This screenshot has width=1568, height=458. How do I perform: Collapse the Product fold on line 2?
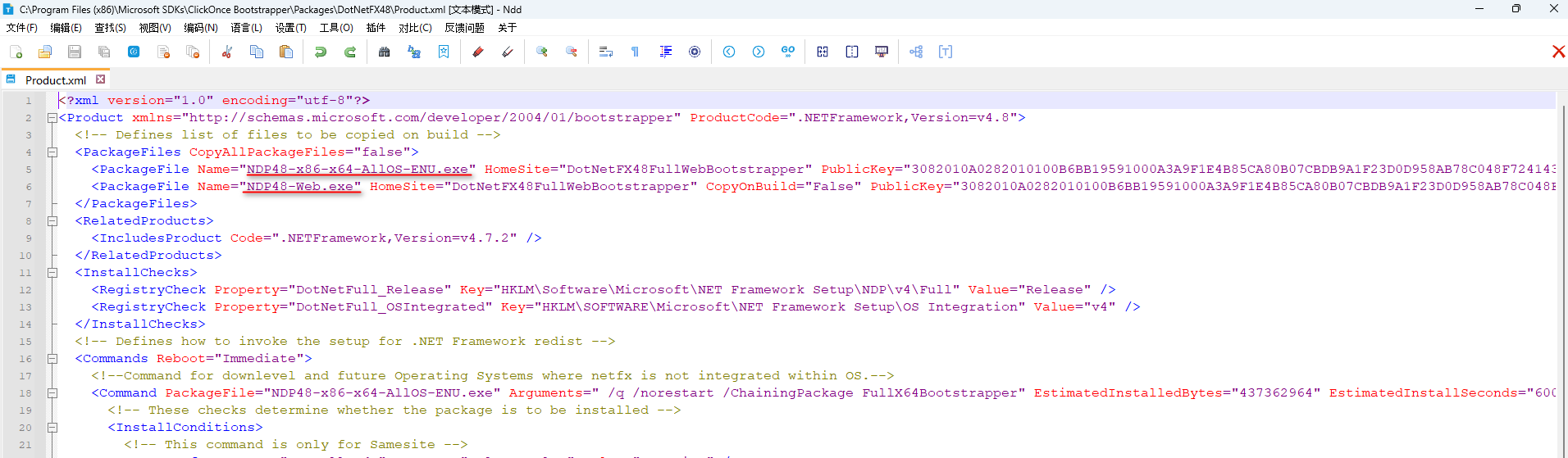(x=52, y=118)
